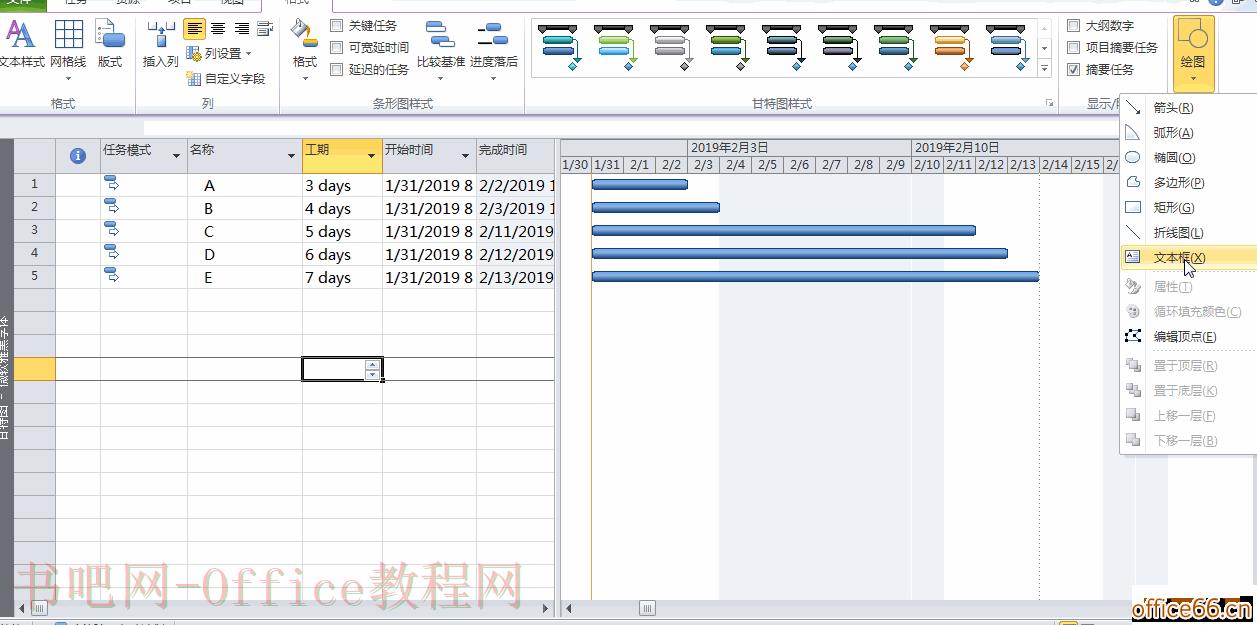Expand the Gantt style gallery more arrow
1257x625 pixels.
(1045, 69)
